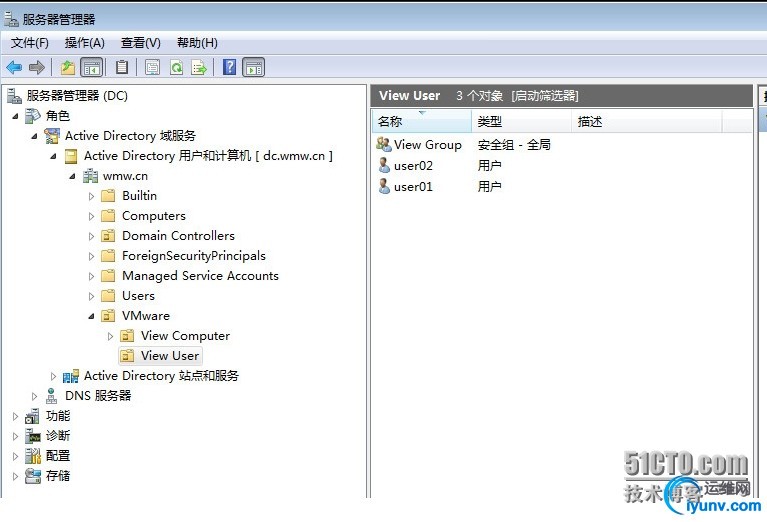This screenshot has height=522, width=767.
Task: Expand Active Directory 站点和服务 node
Action: click(x=53, y=376)
